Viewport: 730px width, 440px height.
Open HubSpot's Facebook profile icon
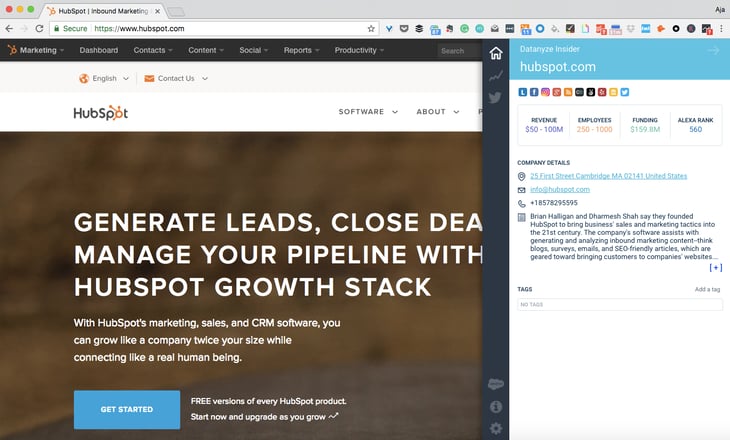pyautogui.click(x=534, y=92)
